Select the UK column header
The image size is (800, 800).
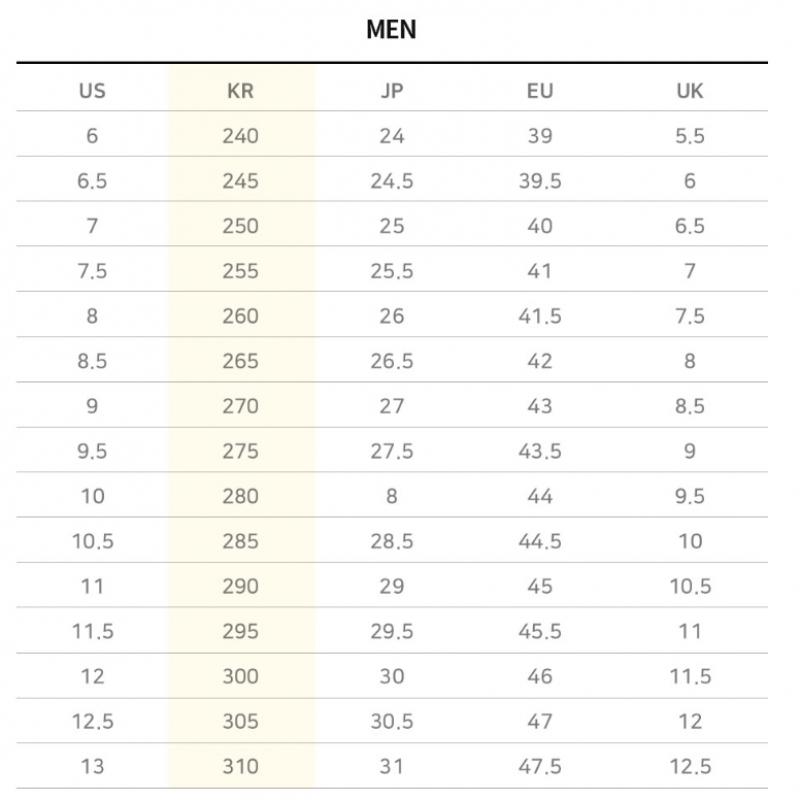pos(690,91)
